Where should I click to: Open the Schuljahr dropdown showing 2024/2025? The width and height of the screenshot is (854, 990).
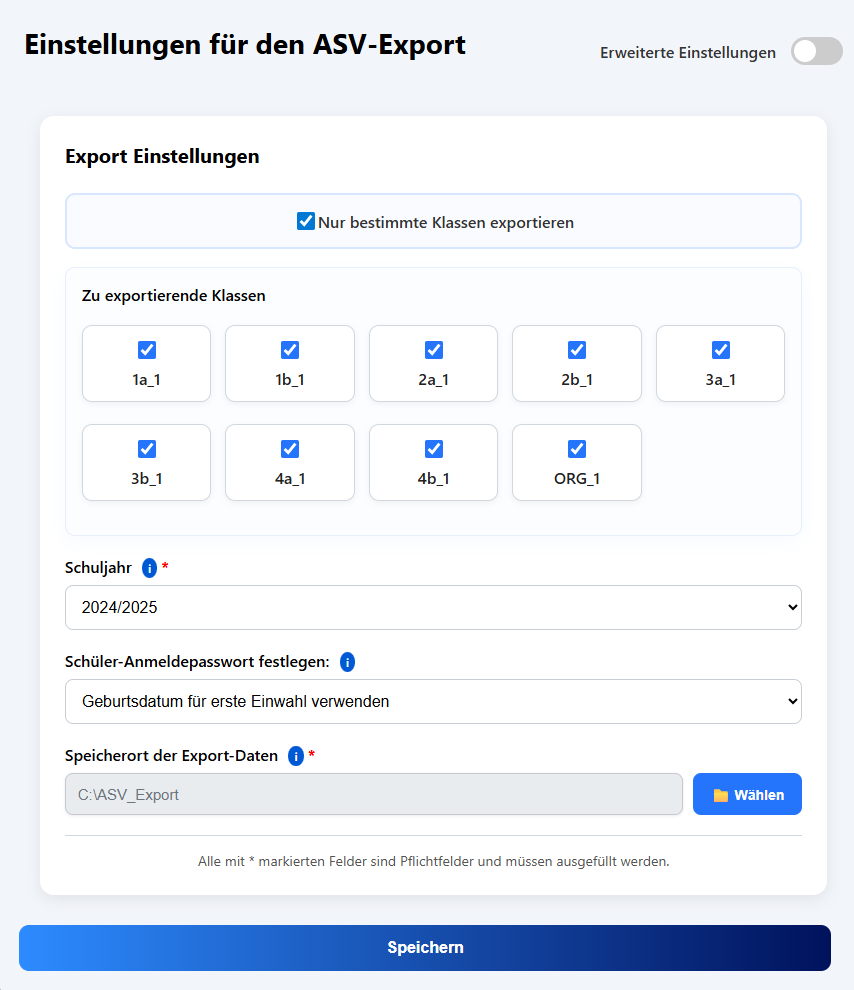(x=433, y=607)
